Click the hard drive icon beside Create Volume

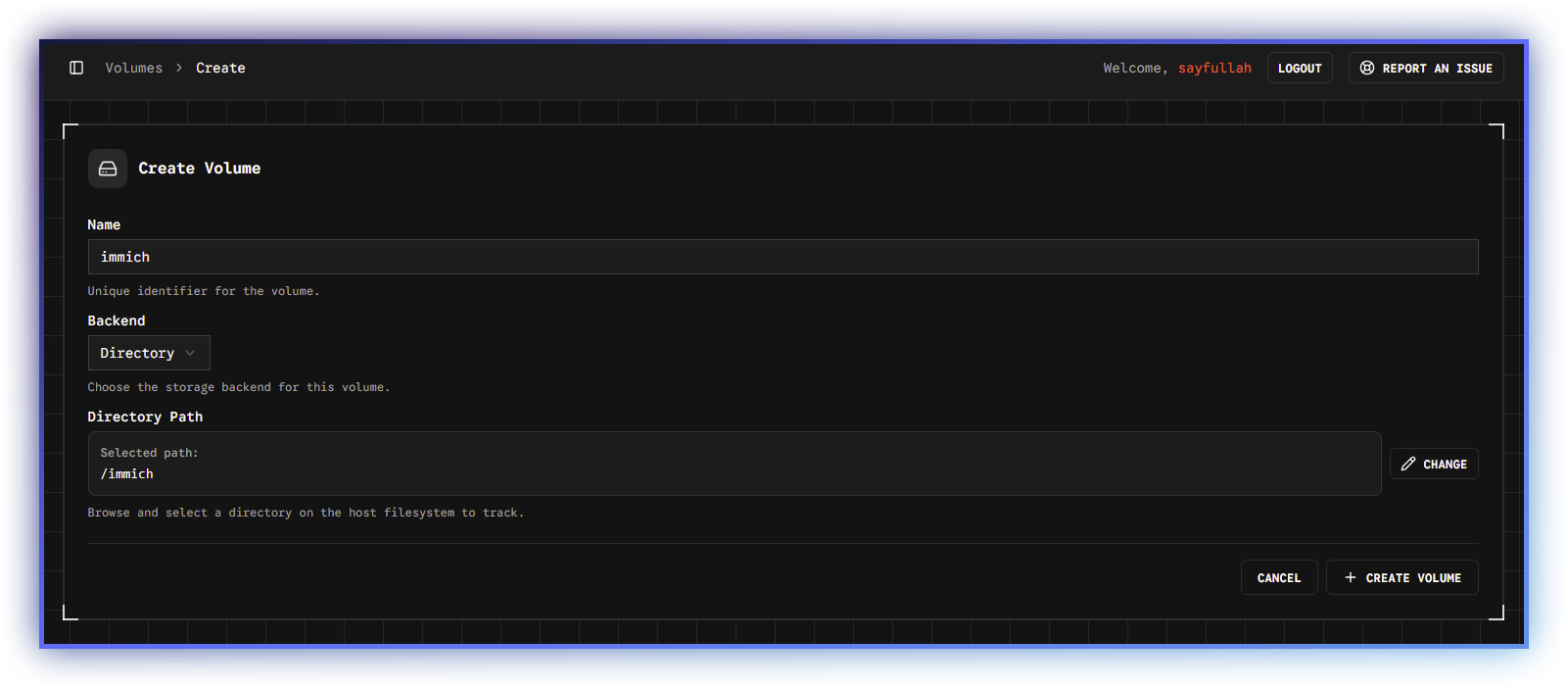108,169
